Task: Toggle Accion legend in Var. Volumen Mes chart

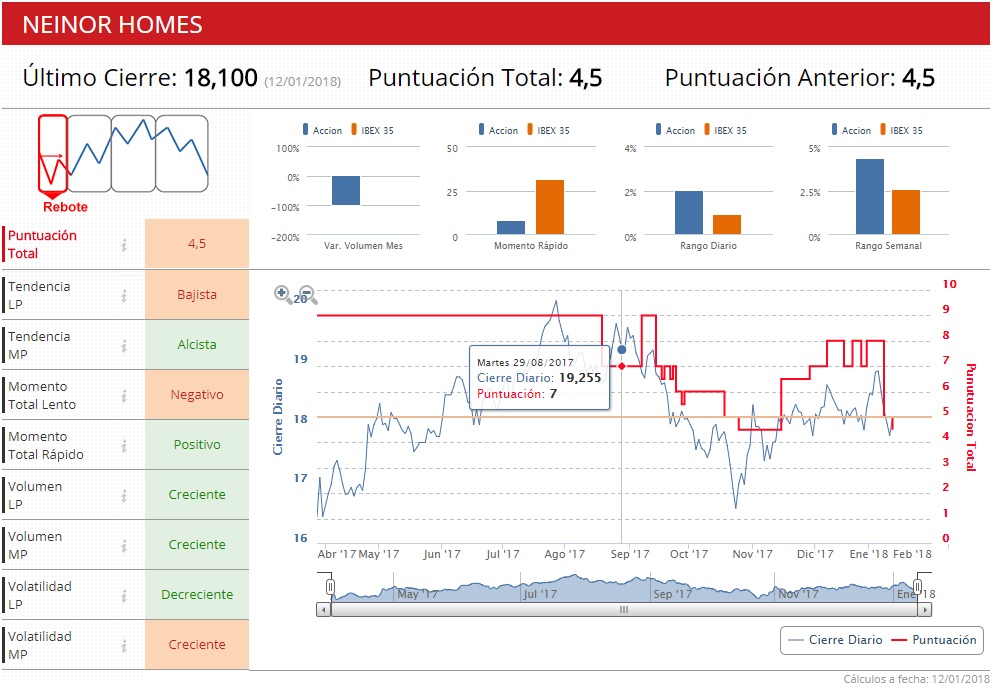Action: 323,130
